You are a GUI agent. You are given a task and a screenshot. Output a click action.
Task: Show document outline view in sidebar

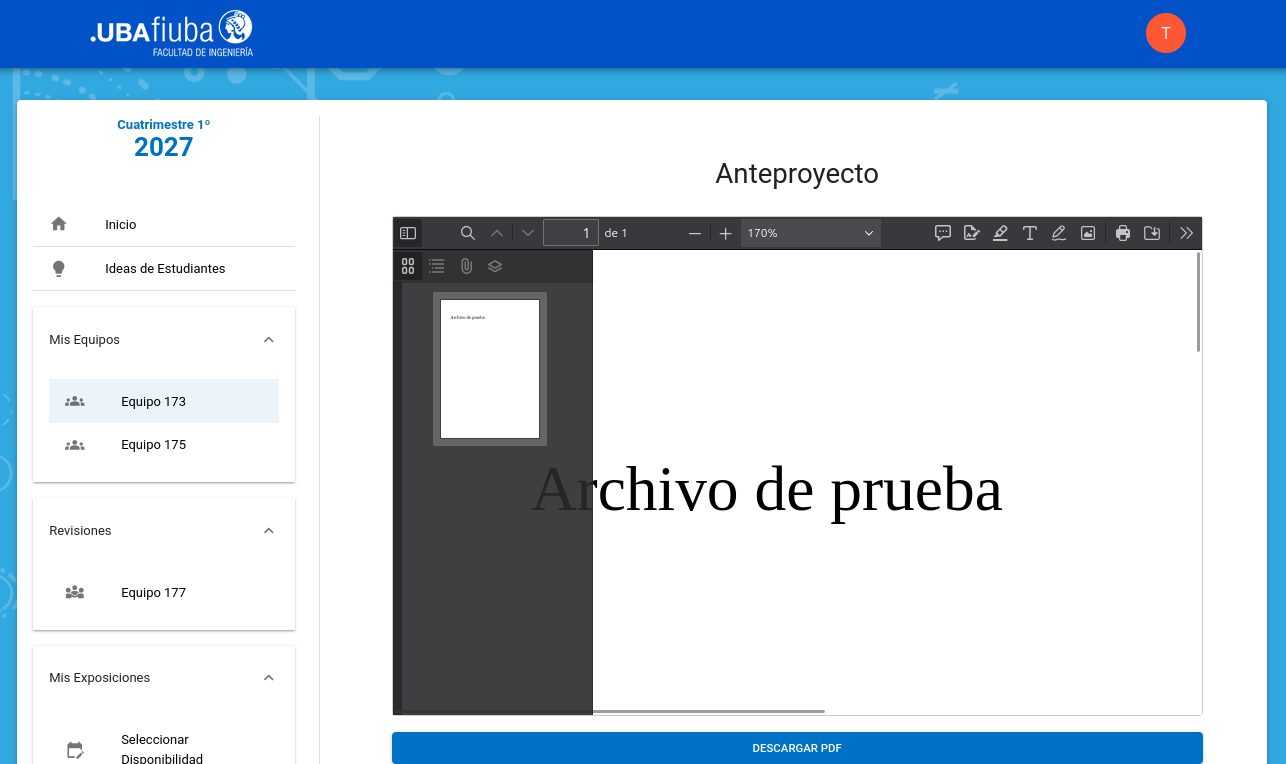[437, 266]
